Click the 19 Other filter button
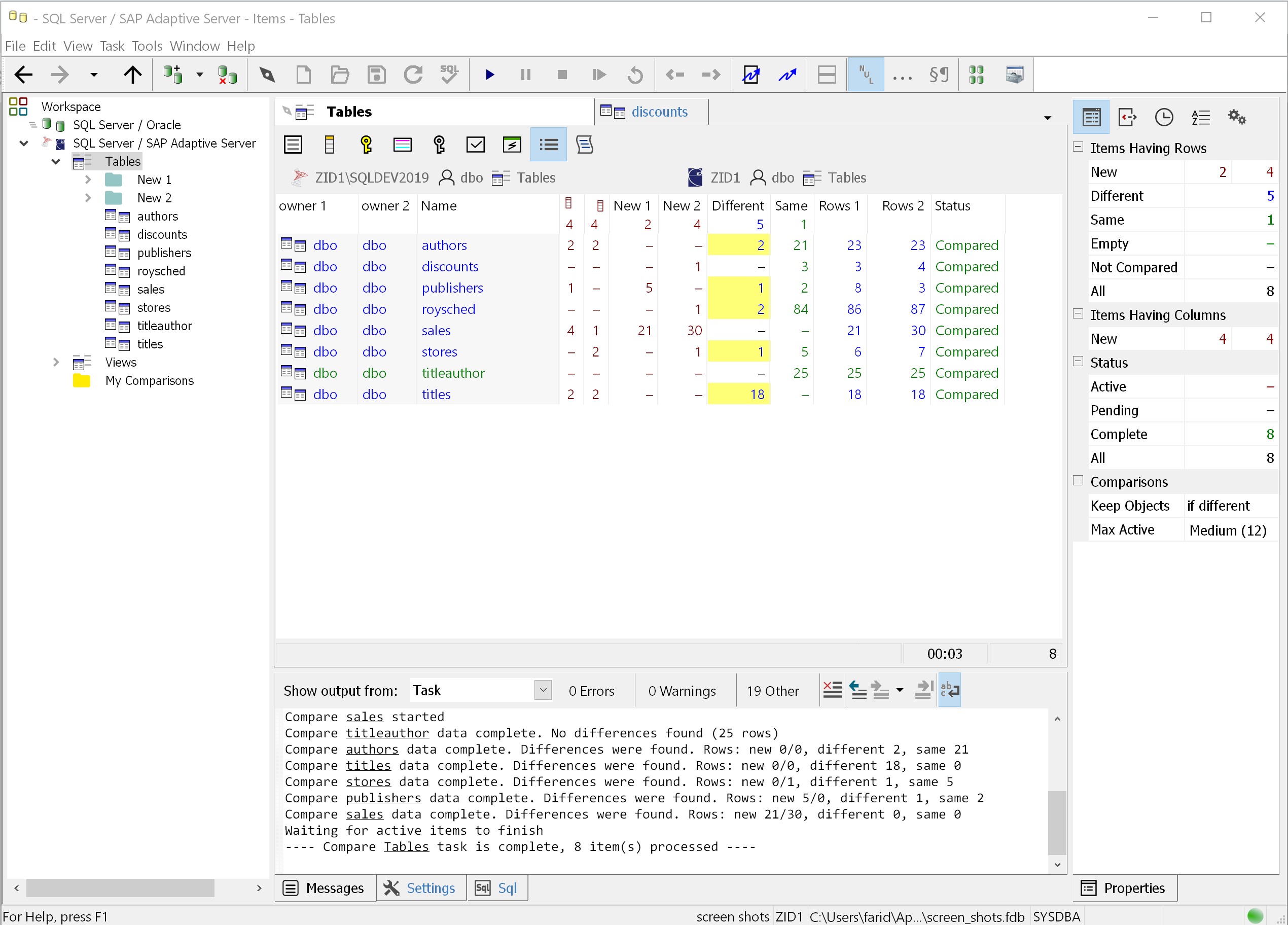Screen dimensions: 1288x925 772,691
